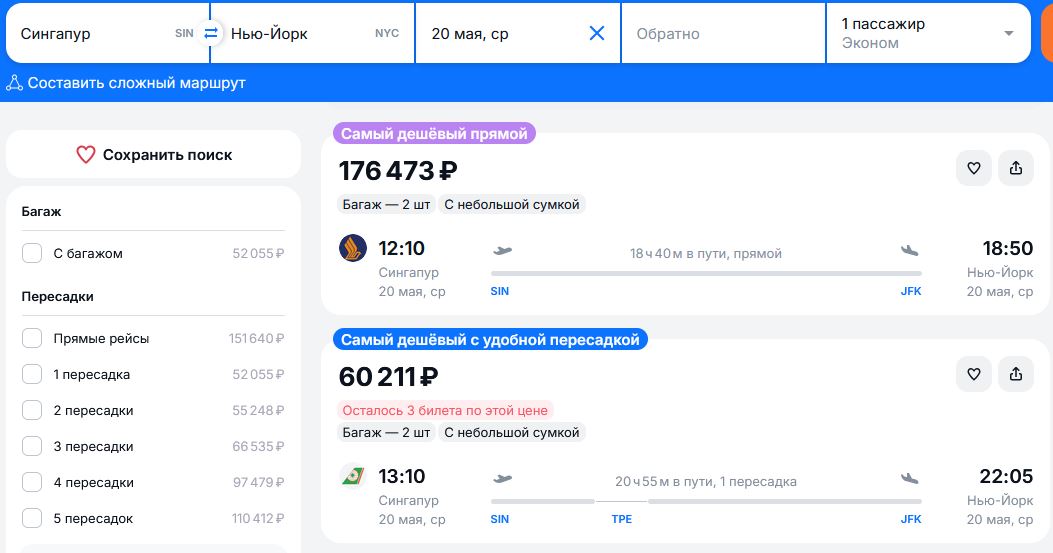The height and width of the screenshot is (553, 1053).
Task: Clear the 20 мая departure date
Action: click(597, 33)
